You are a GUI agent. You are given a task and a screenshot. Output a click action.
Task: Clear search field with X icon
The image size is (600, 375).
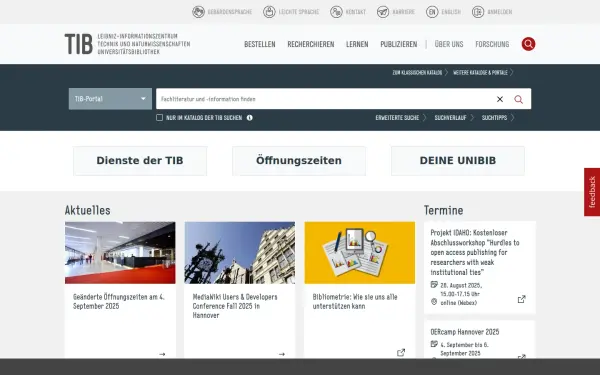500,99
